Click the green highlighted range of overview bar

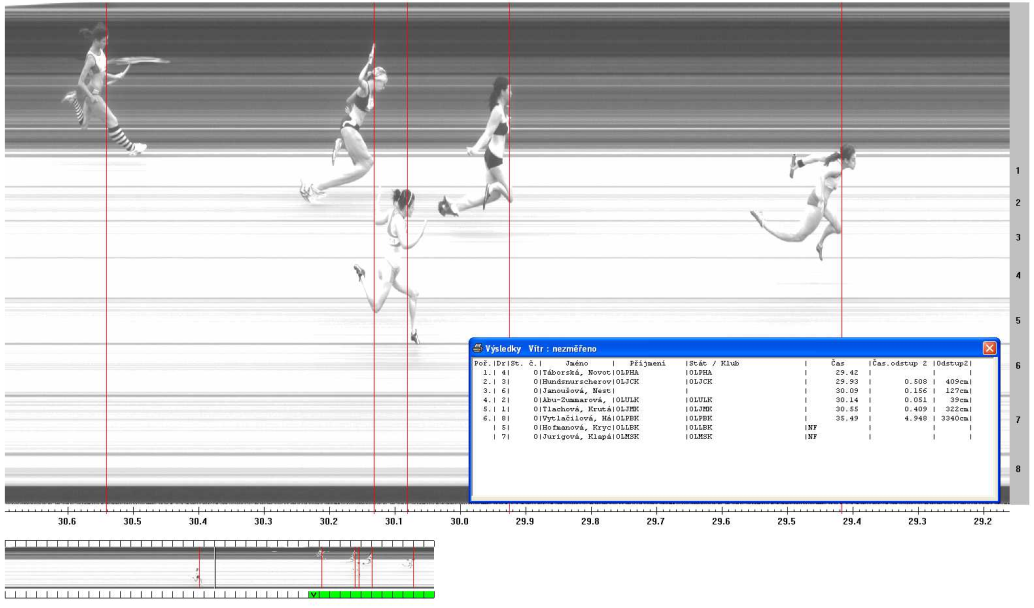372,595
